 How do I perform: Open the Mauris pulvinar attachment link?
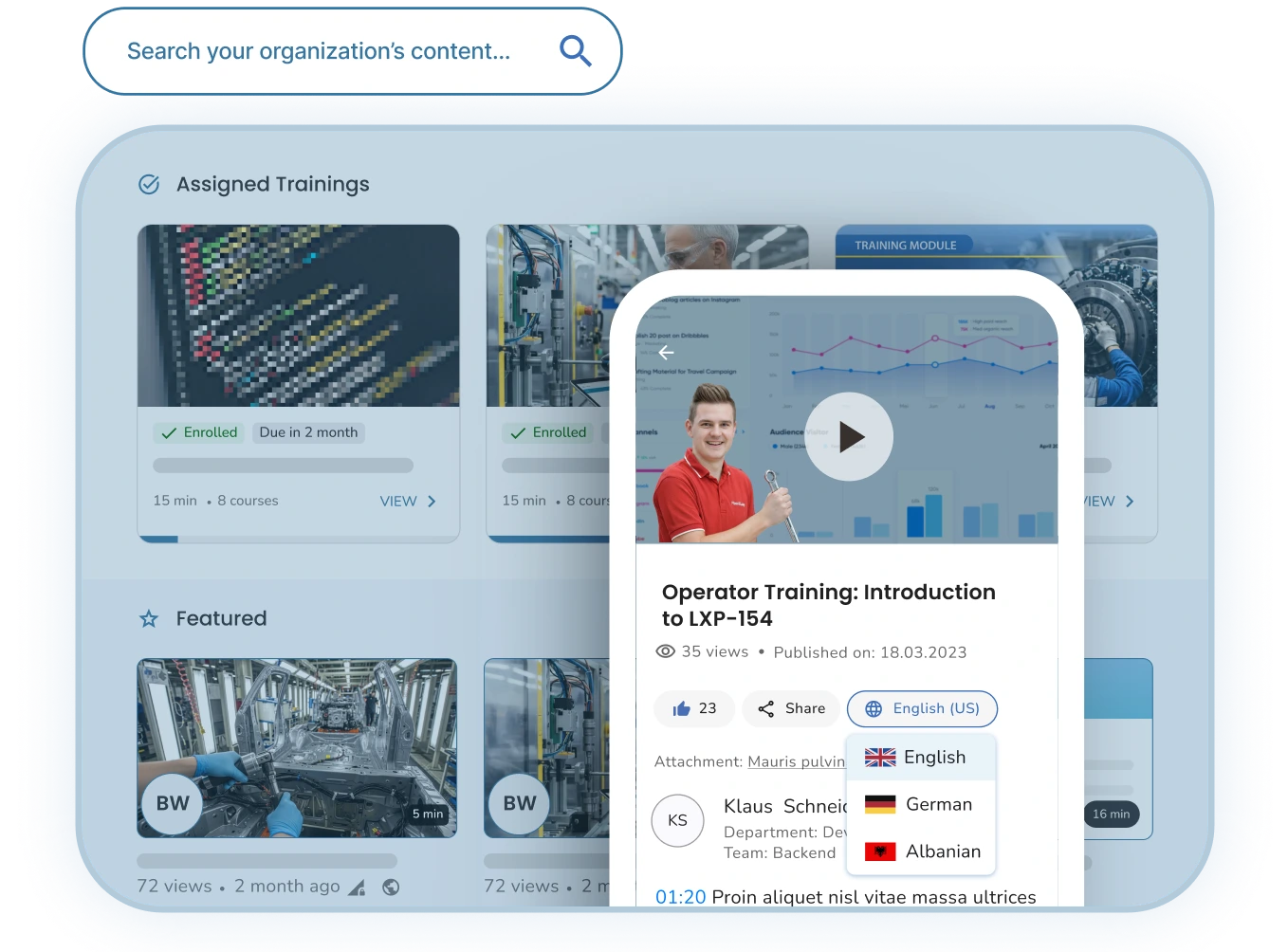[796, 761]
